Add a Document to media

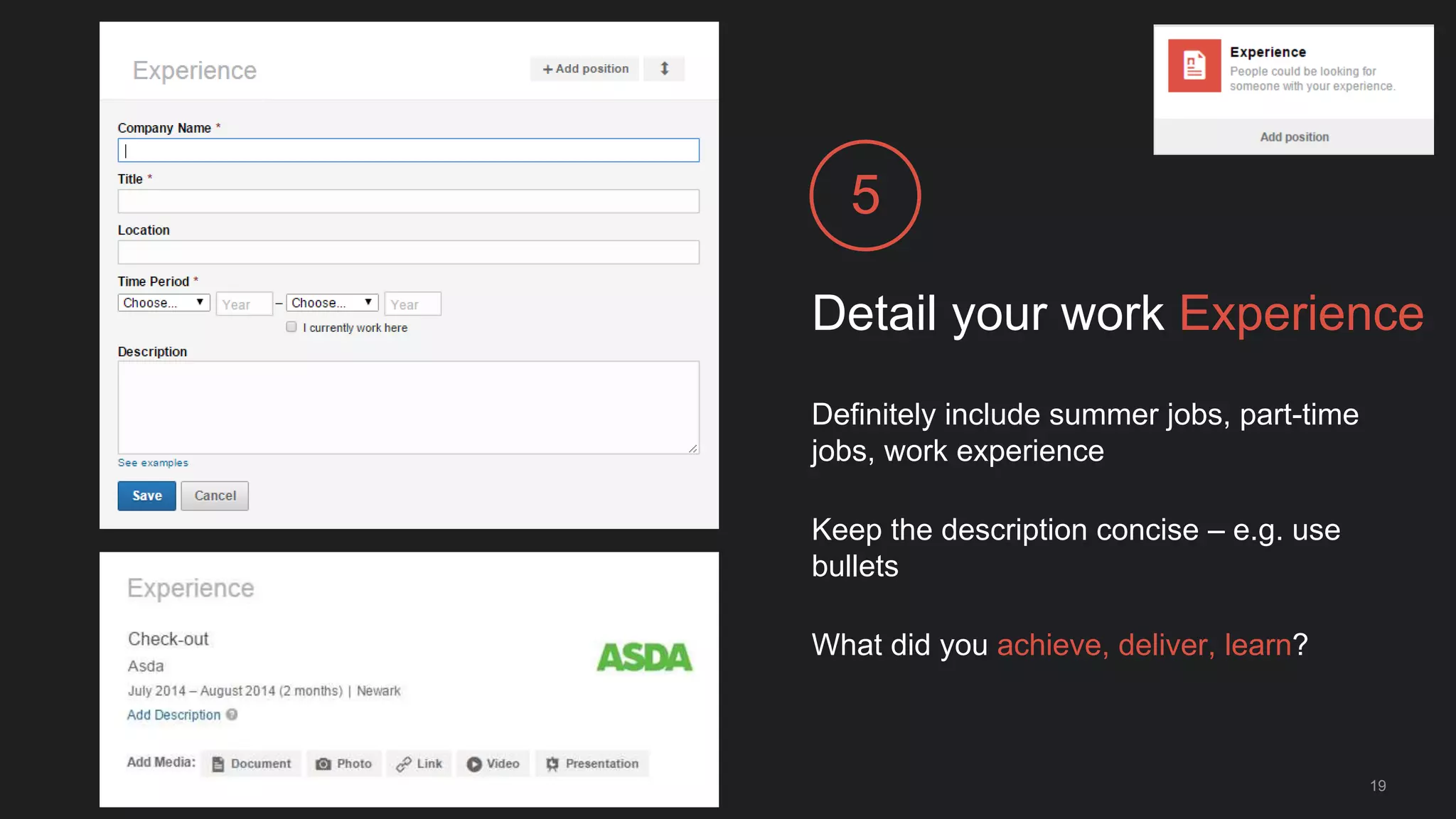click(x=252, y=764)
